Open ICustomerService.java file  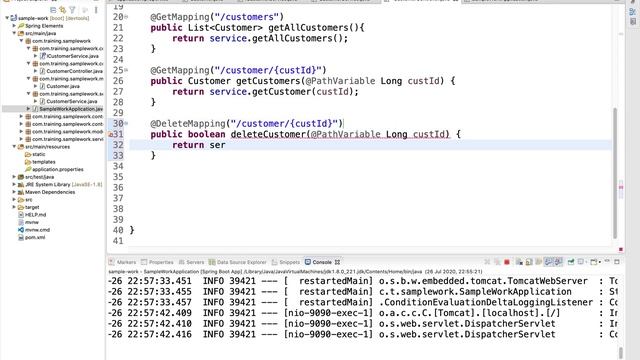pyautogui.click(x=72, y=56)
